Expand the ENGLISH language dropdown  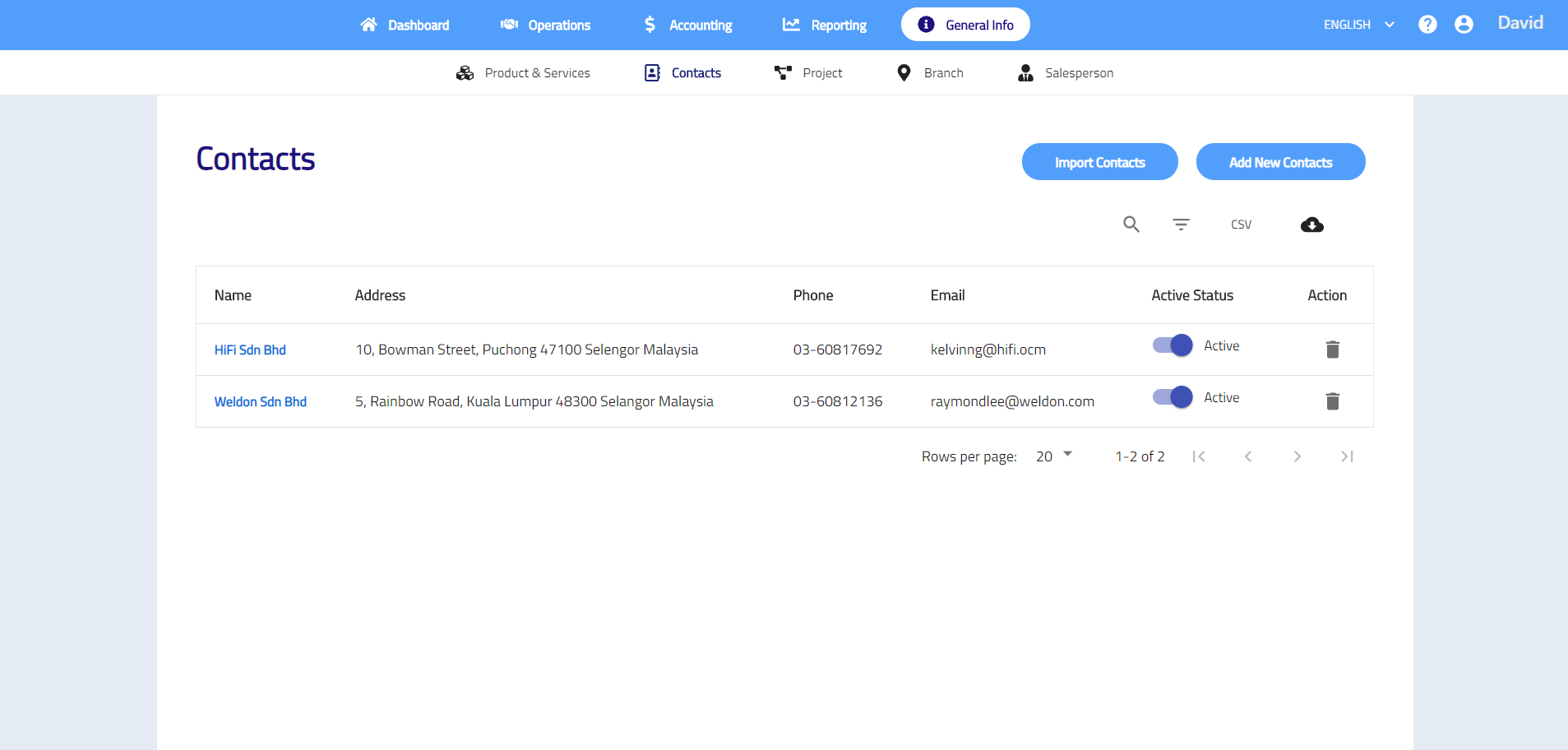point(1358,25)
